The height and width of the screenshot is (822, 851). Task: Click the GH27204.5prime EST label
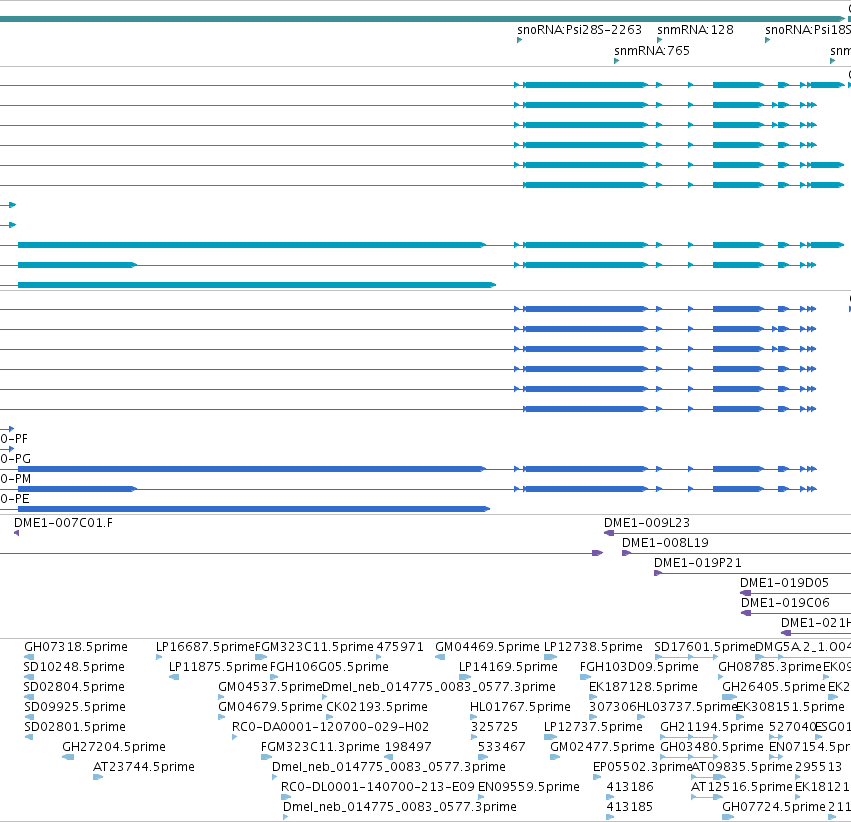coord(113,747)
